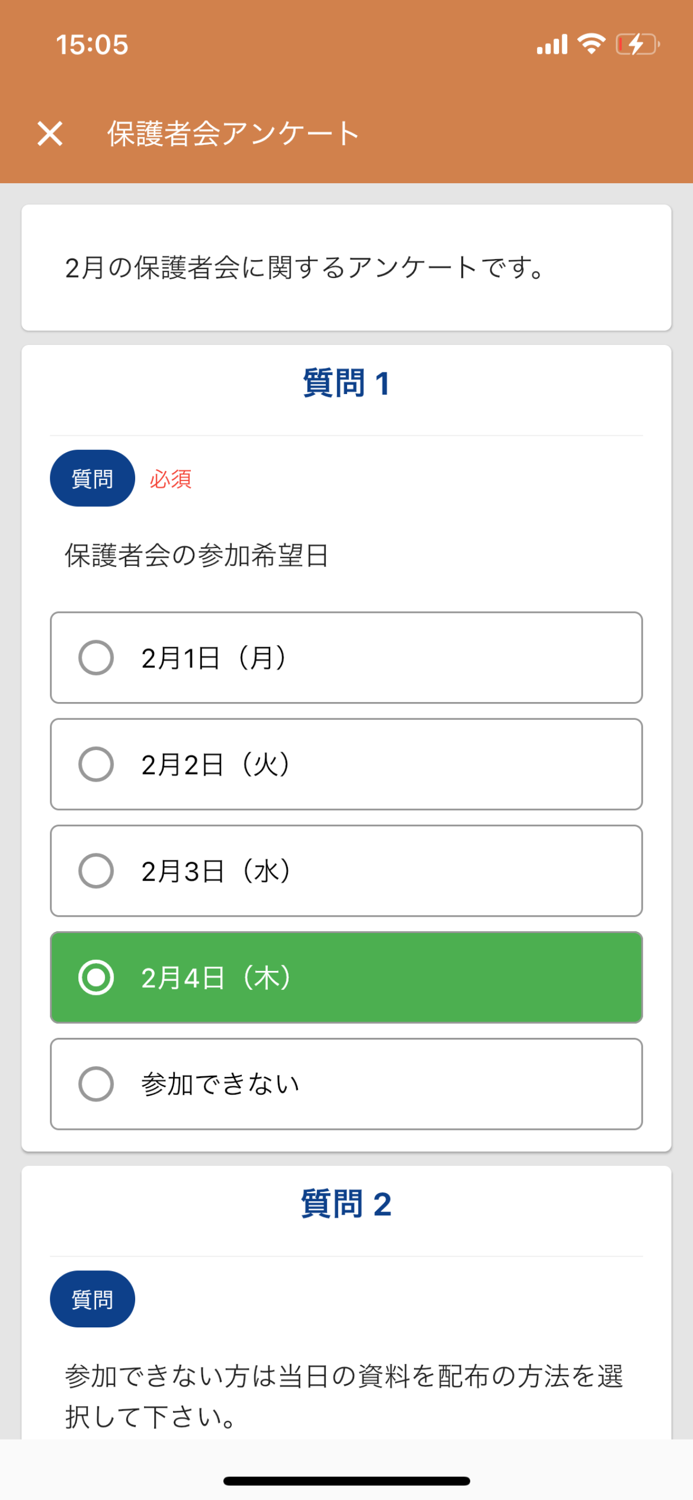
Task: Open the survey title 保護者会アンケート
Action: click(x=234, y=133)
